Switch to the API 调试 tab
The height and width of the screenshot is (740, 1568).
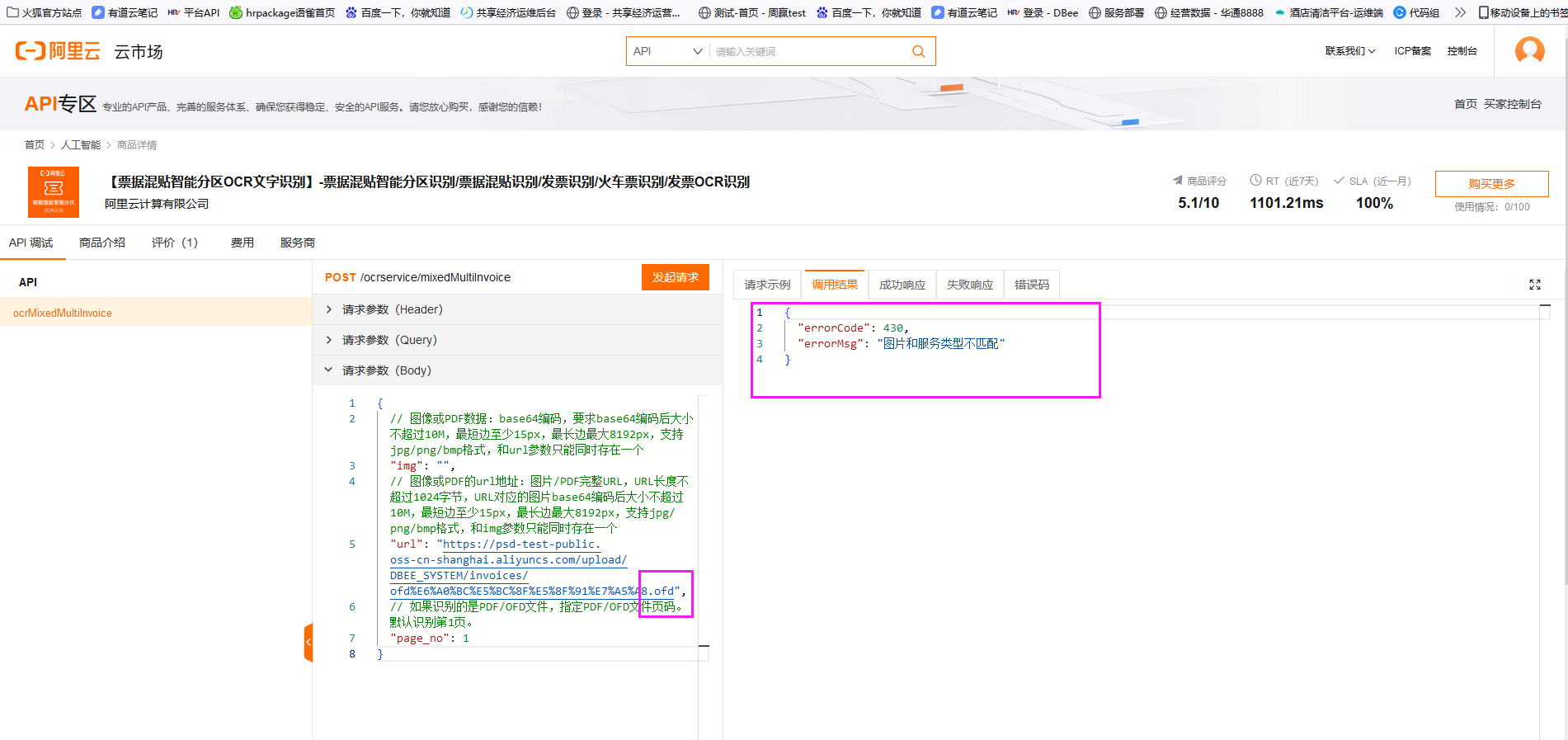31,243
